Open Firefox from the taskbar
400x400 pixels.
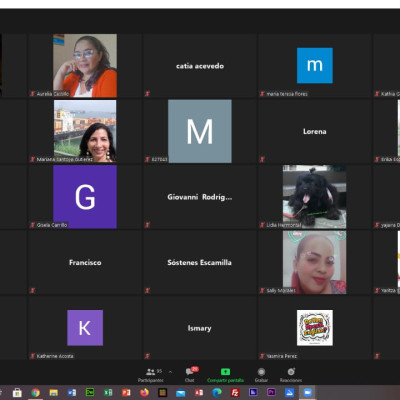click(144, 393)
